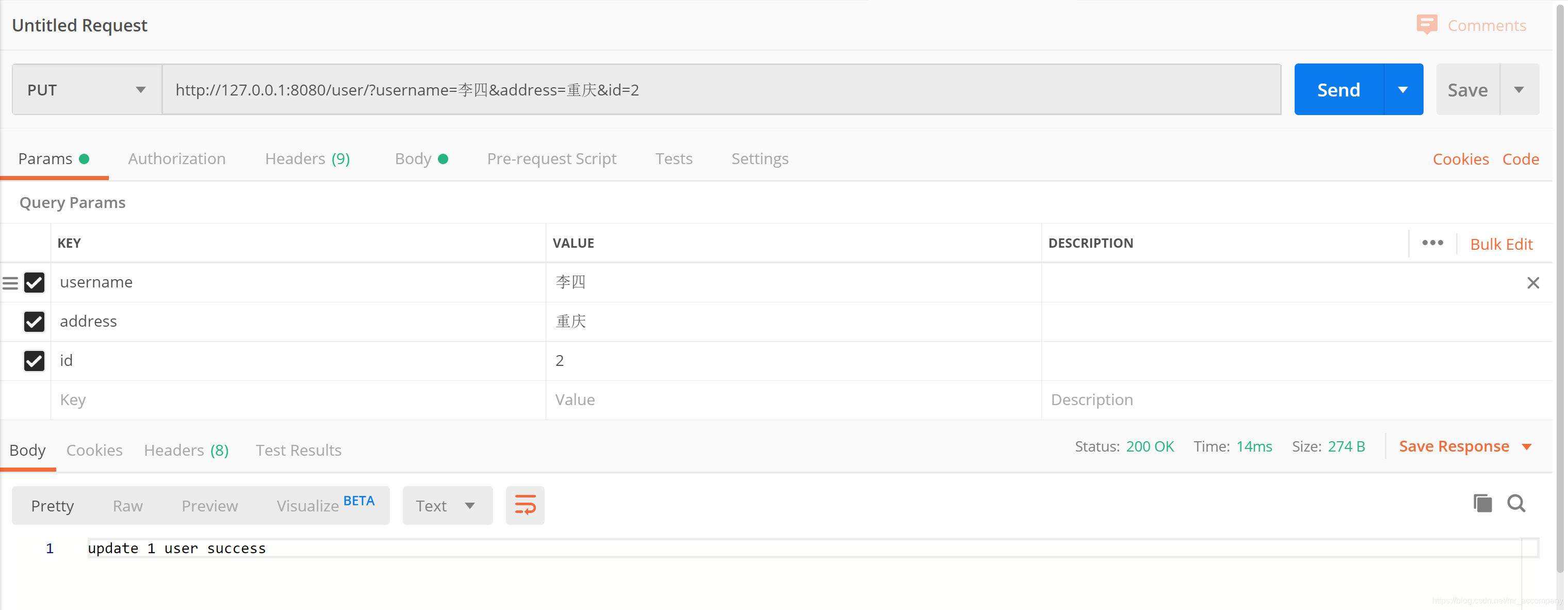
Task: Click the Send button to execute request
Action: (x=1339, y=89)
